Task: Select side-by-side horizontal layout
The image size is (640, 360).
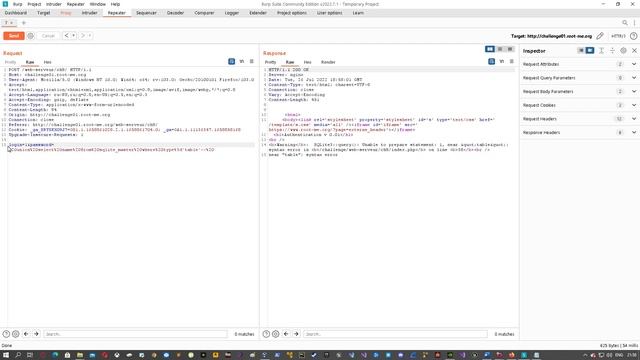Action: coord(490,49)
